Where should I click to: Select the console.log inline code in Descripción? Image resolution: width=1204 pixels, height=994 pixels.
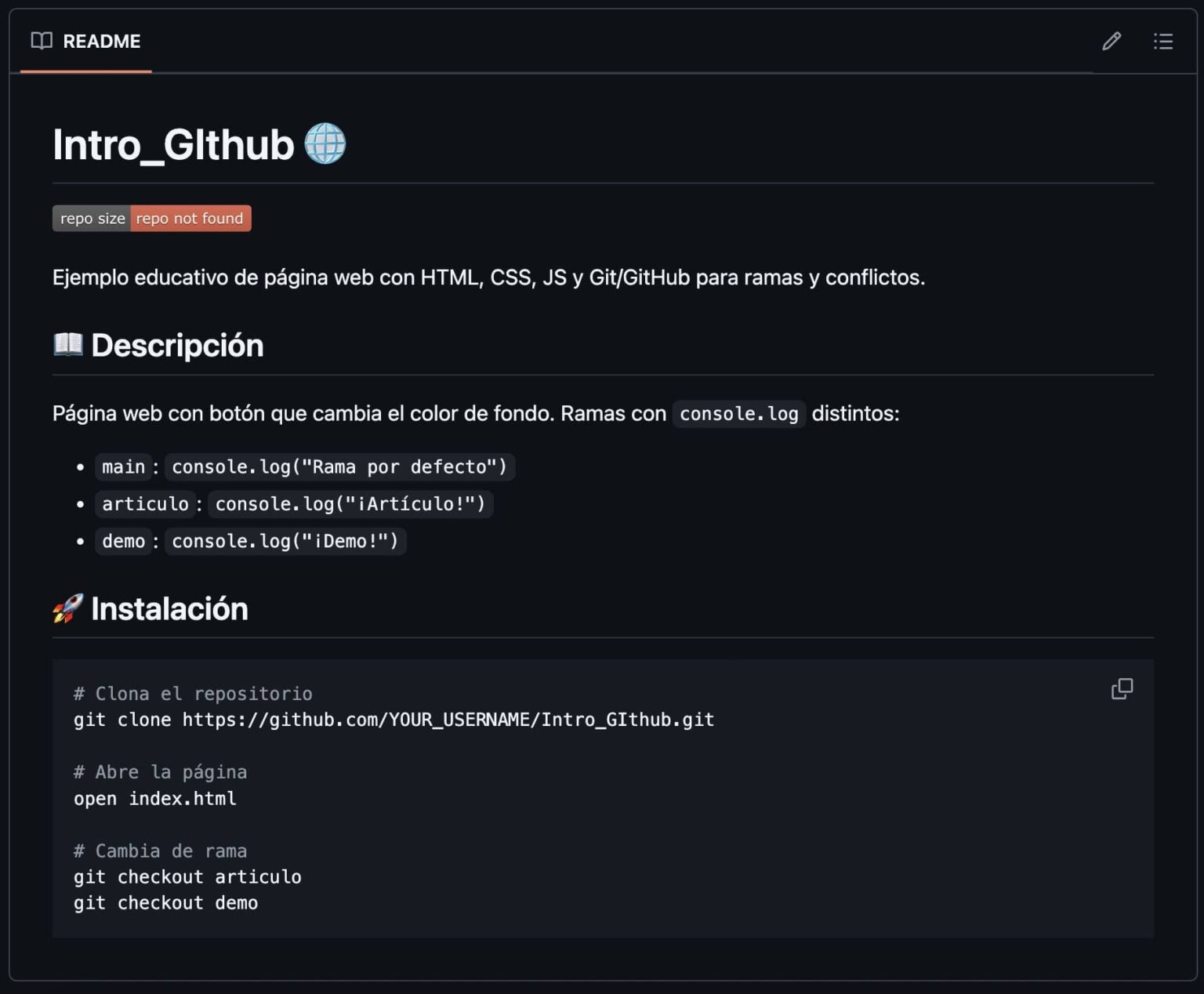tap(738, 413)
